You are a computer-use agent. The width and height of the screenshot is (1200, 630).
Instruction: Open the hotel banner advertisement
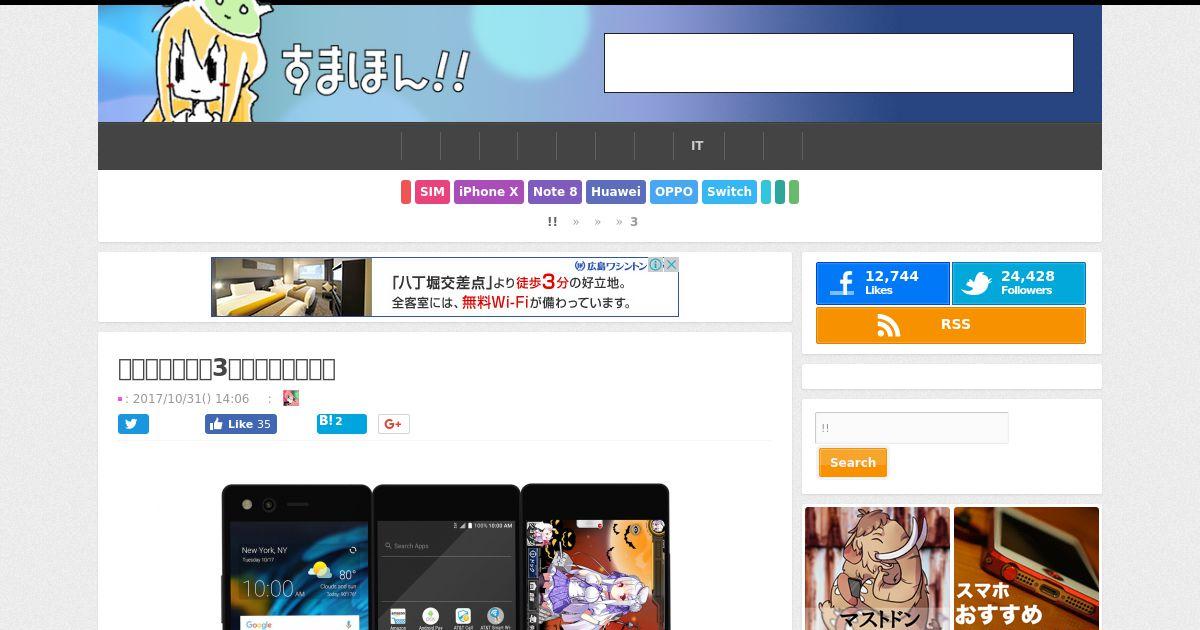coord(445,287)
